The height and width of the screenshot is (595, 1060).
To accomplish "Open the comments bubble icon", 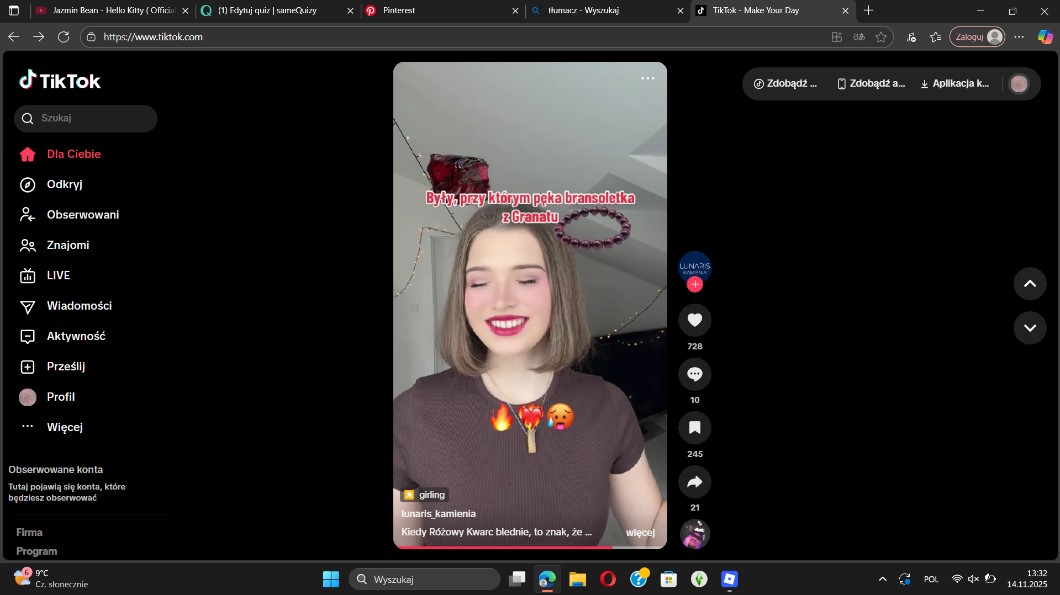I will tap(695, 374).
